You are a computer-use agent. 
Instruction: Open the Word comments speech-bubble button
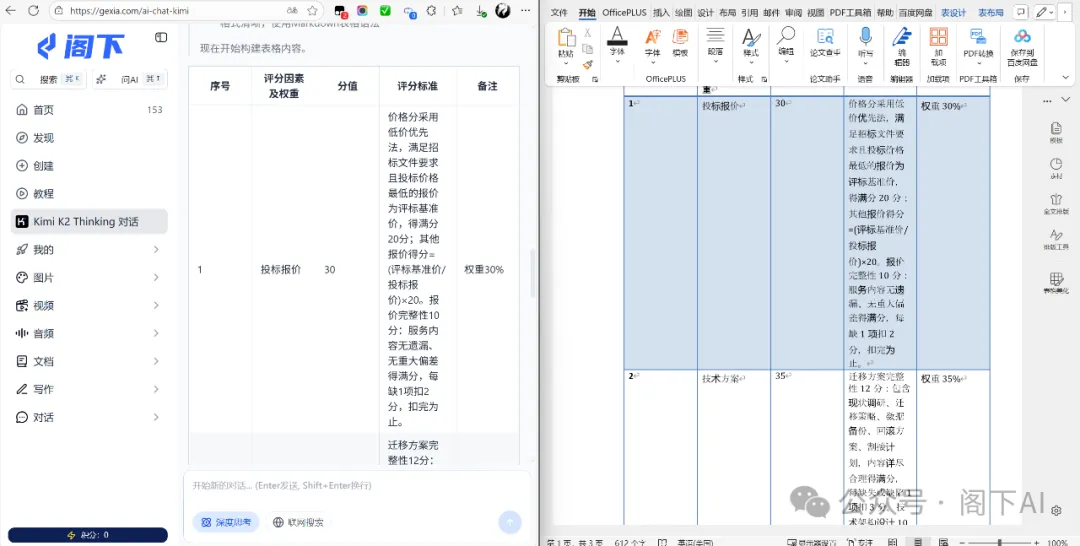tap(1021, 12)
